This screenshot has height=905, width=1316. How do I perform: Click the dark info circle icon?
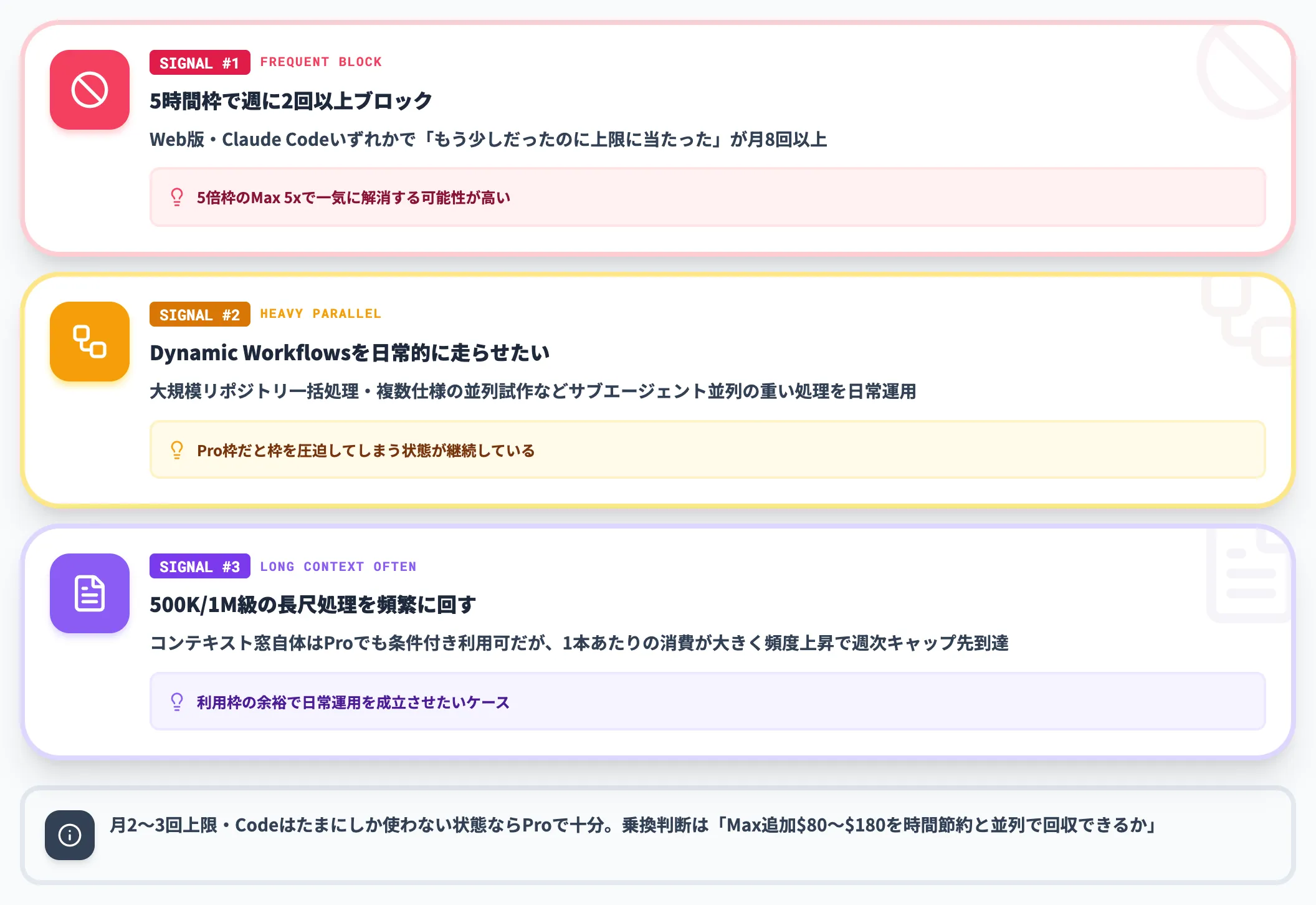[70, 835]
